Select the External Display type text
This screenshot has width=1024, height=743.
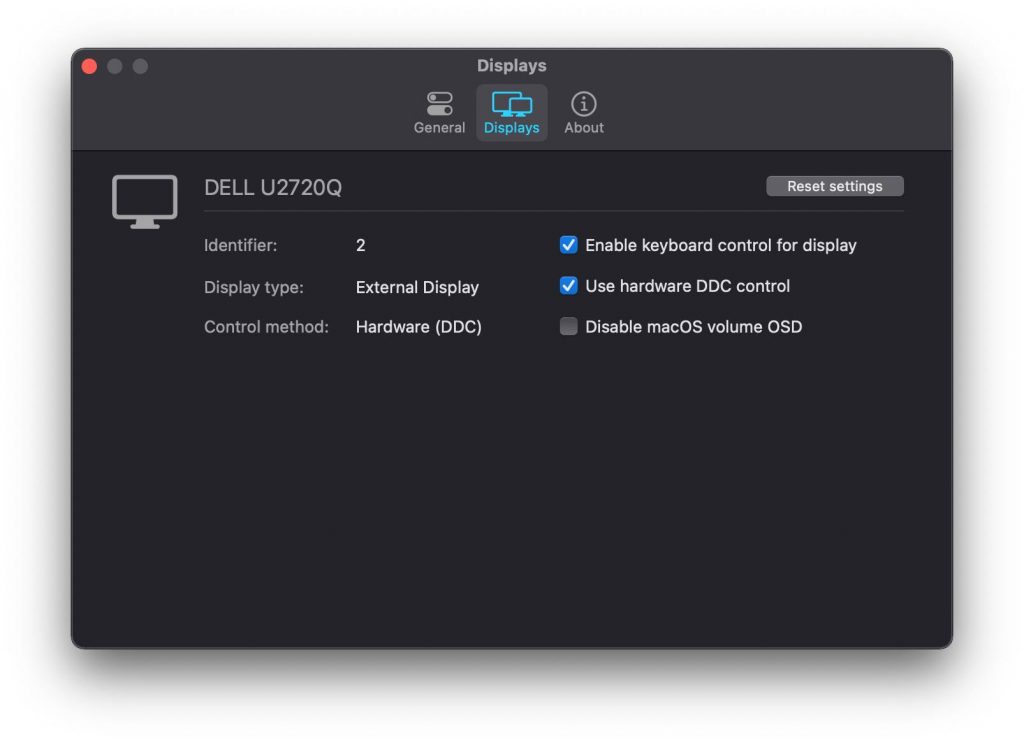417,287
